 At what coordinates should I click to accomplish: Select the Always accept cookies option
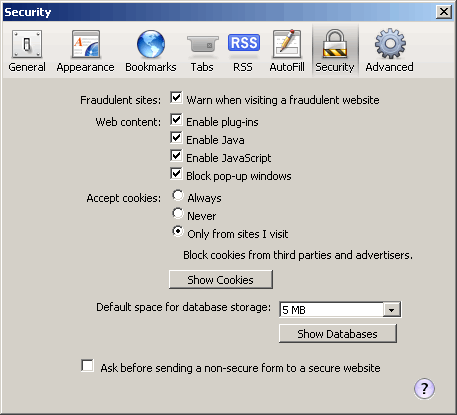[x=178, y=196]
